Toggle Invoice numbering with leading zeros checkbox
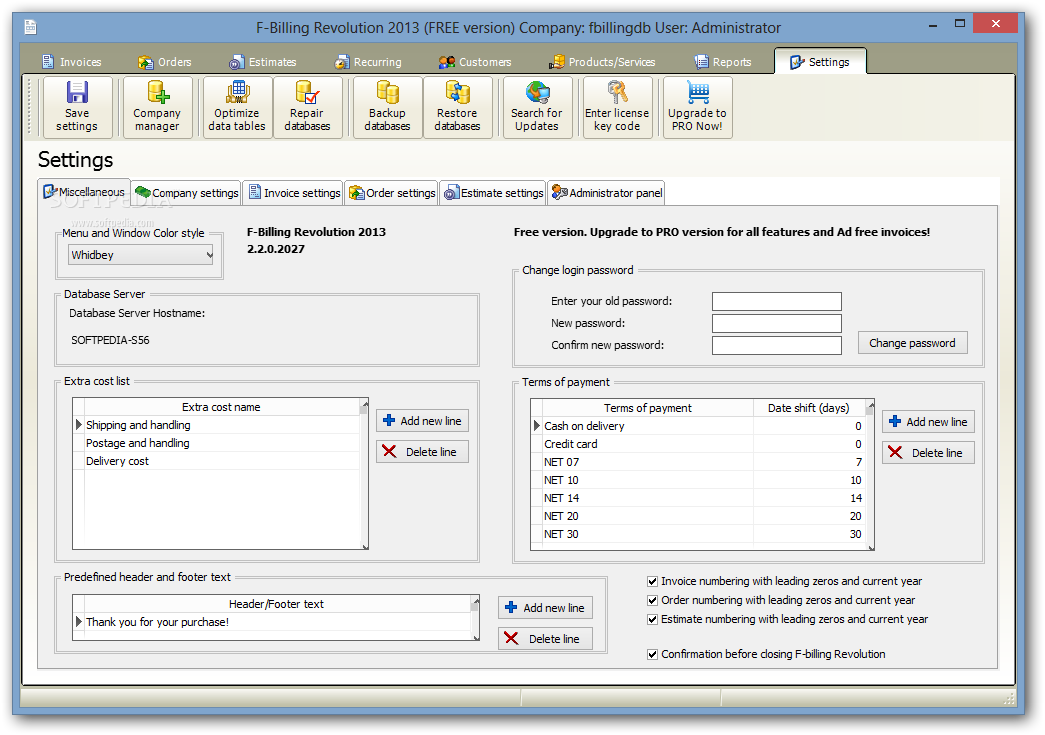Viewport: 1045px width, 735px height. (x=652, y=581)
